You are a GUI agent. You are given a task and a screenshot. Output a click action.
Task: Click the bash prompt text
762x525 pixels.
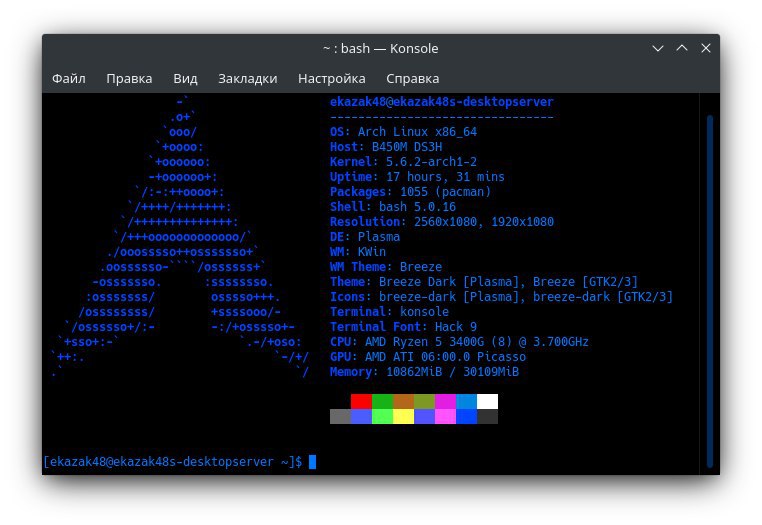tap(173, 462)
